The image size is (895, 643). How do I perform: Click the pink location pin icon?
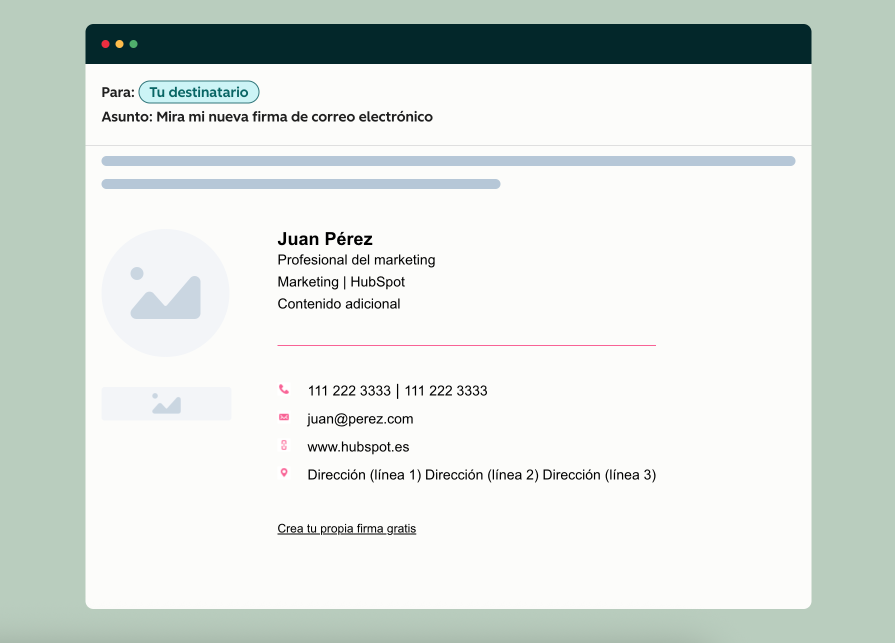283,475
